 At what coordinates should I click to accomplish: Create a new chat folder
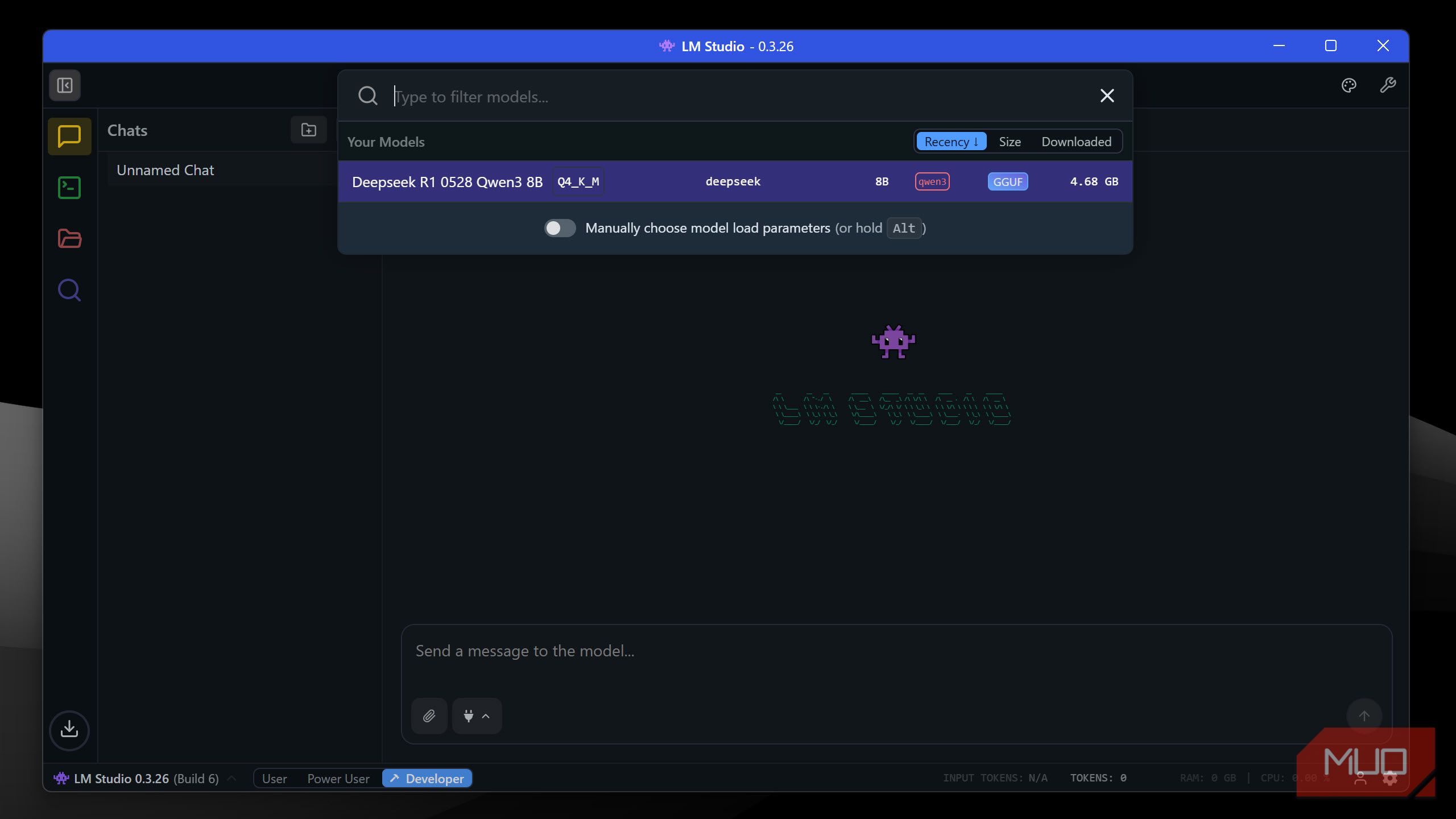tap(309, 130)
